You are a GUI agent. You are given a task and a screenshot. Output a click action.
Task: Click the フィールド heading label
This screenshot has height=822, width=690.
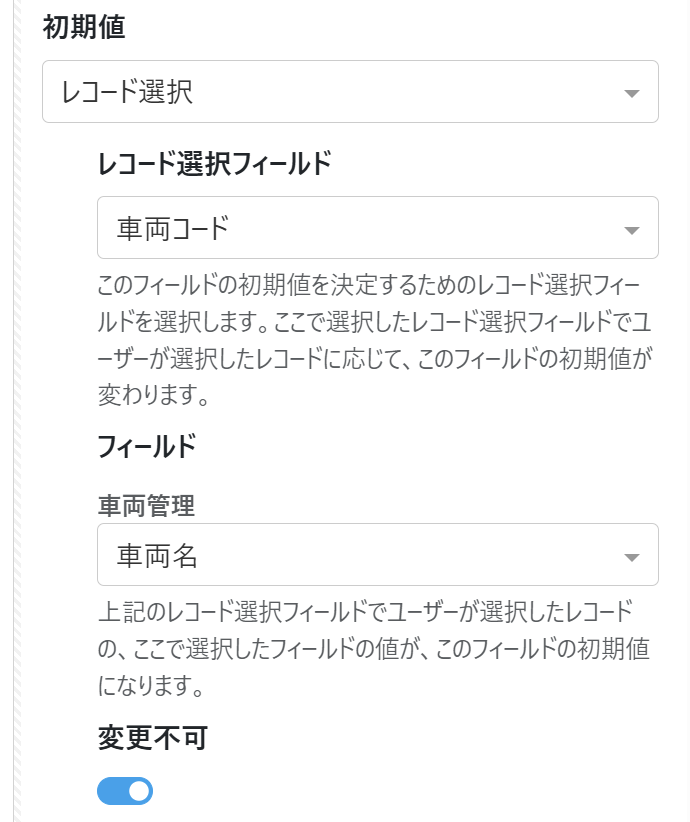[146, 447]
